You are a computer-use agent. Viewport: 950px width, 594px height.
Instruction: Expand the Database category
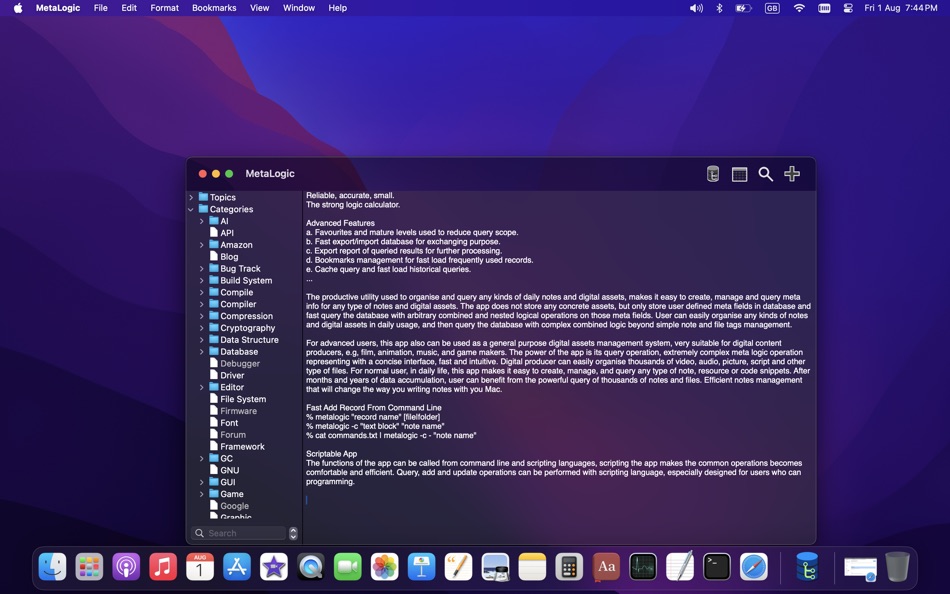click(202, 352)
